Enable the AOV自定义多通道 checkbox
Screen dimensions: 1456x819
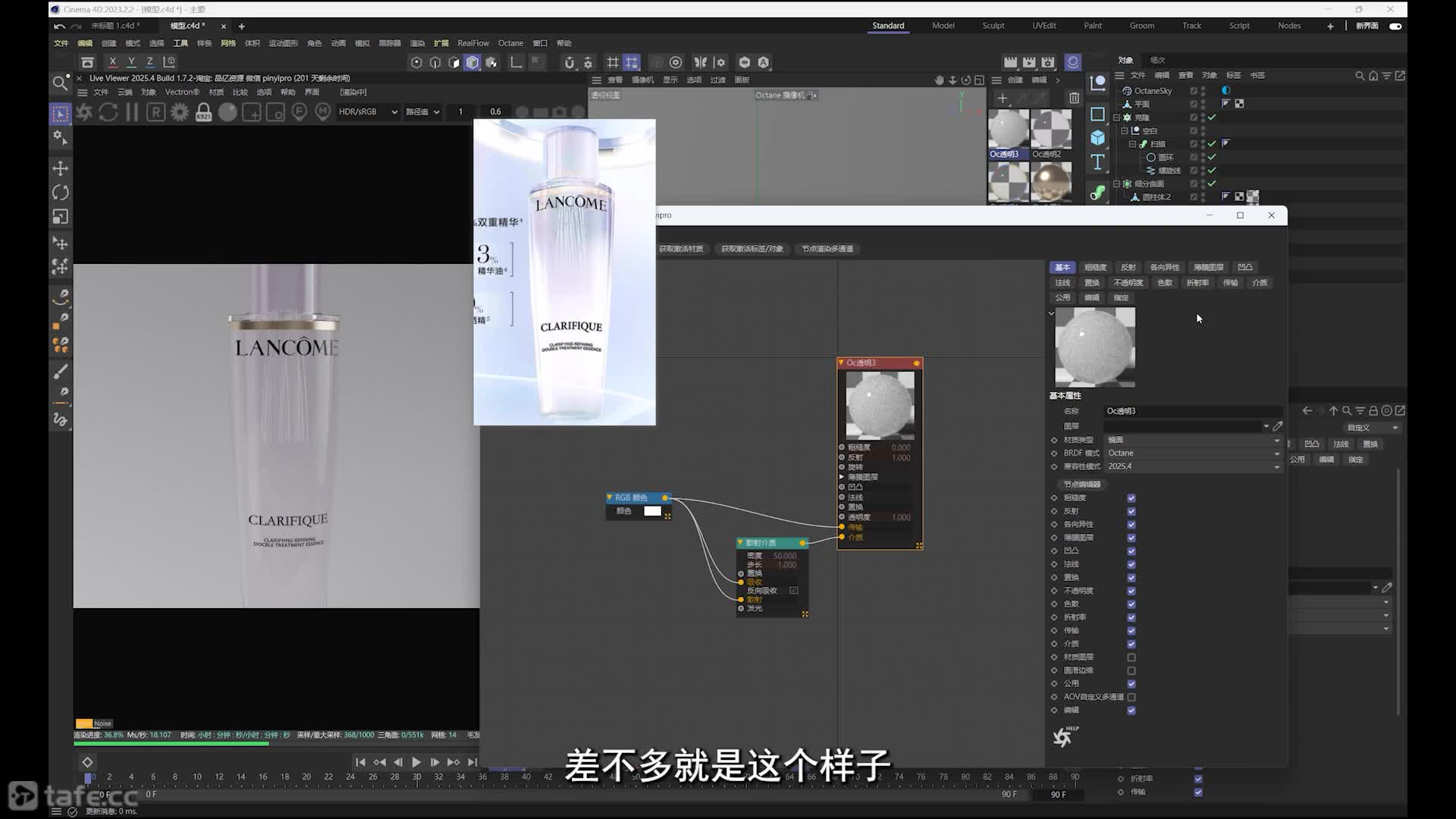click(x=1131, y=697)
